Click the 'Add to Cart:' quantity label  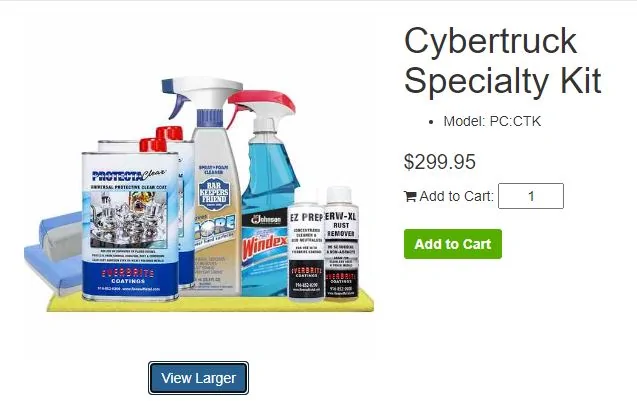[456, 196]
